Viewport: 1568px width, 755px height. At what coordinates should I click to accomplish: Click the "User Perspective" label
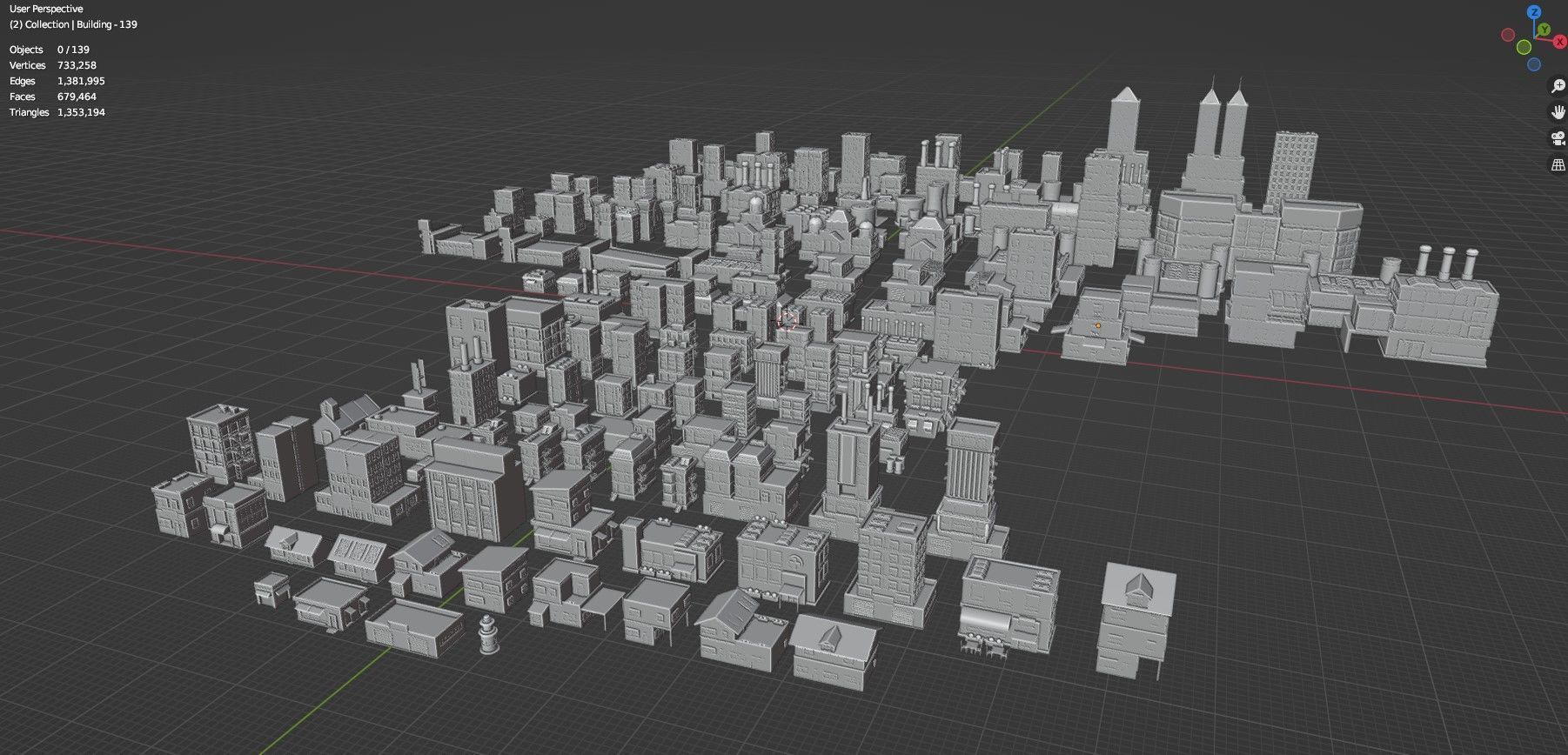(46, 9)
